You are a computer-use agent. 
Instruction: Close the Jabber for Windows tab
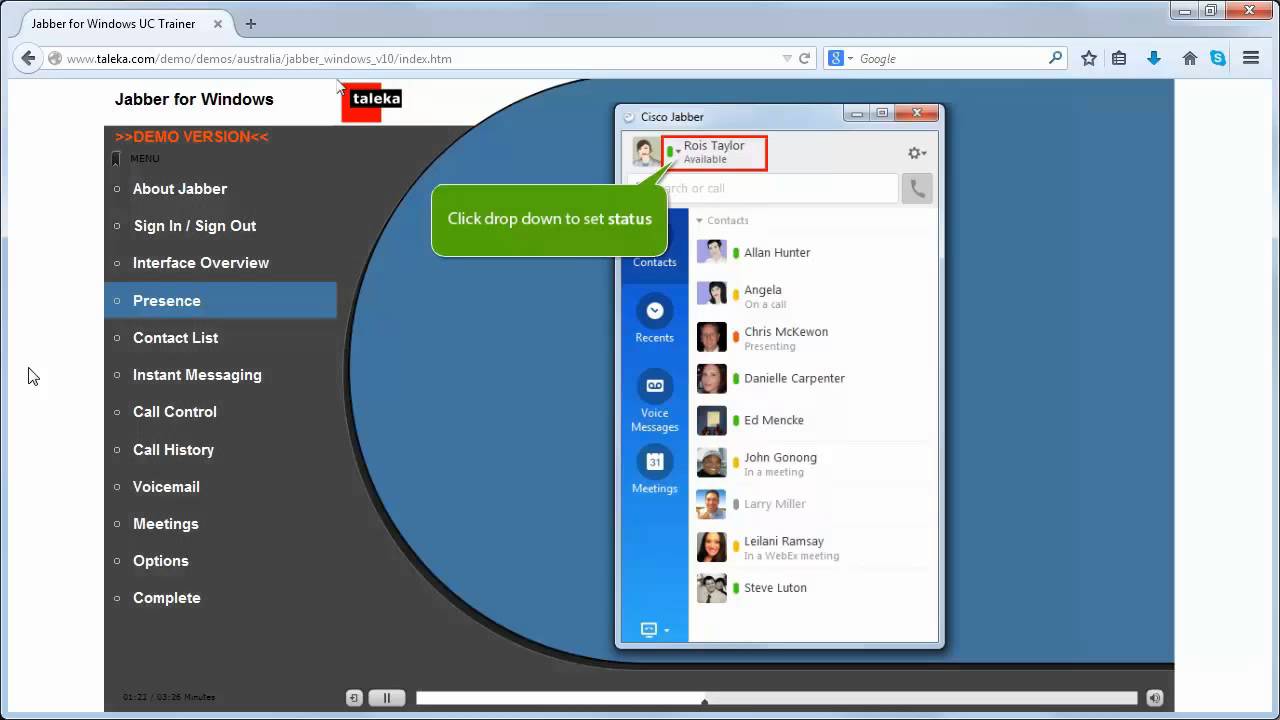pos(217,24)
